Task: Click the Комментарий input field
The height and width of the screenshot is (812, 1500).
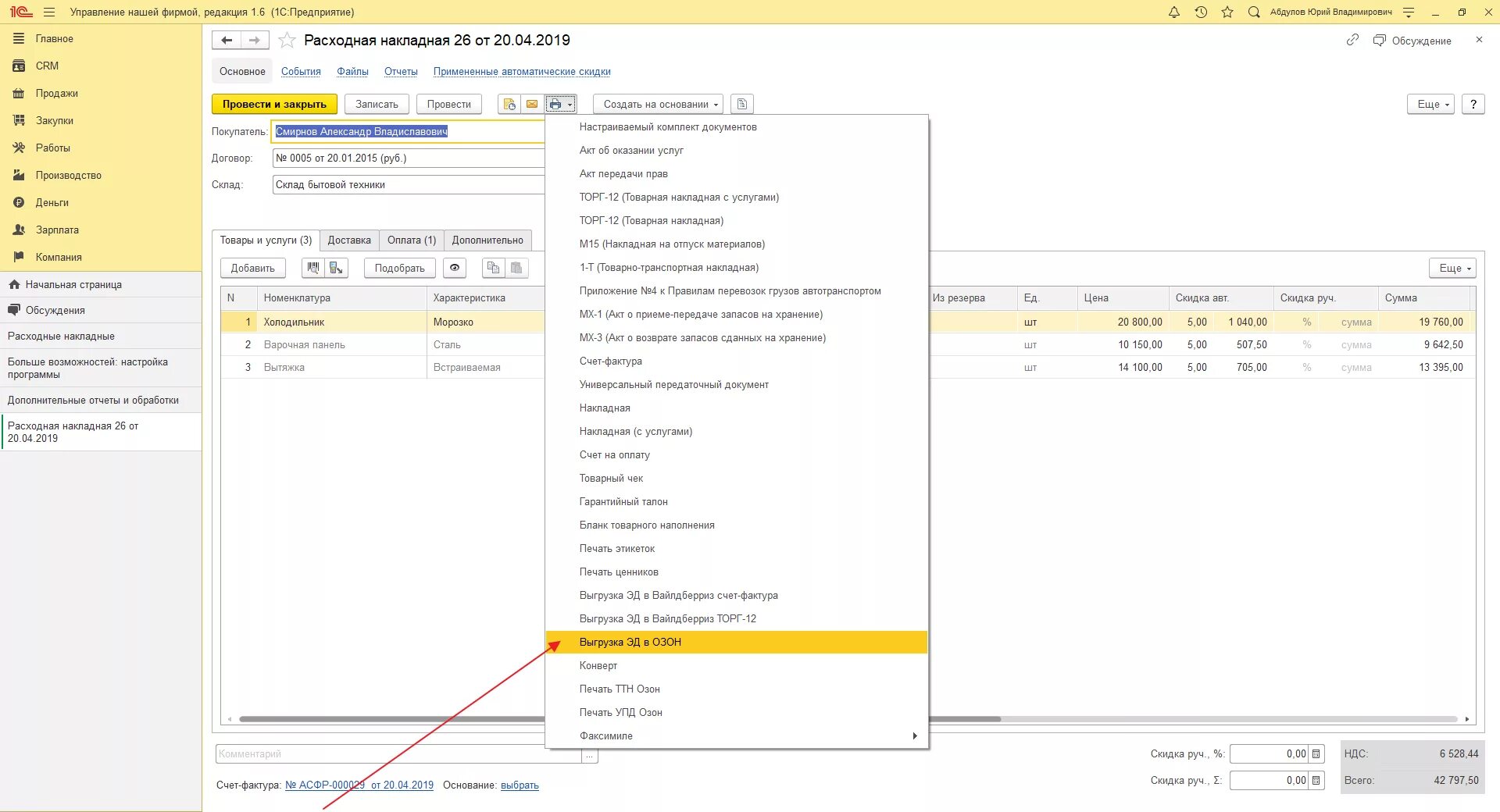Action: (398, 754)
